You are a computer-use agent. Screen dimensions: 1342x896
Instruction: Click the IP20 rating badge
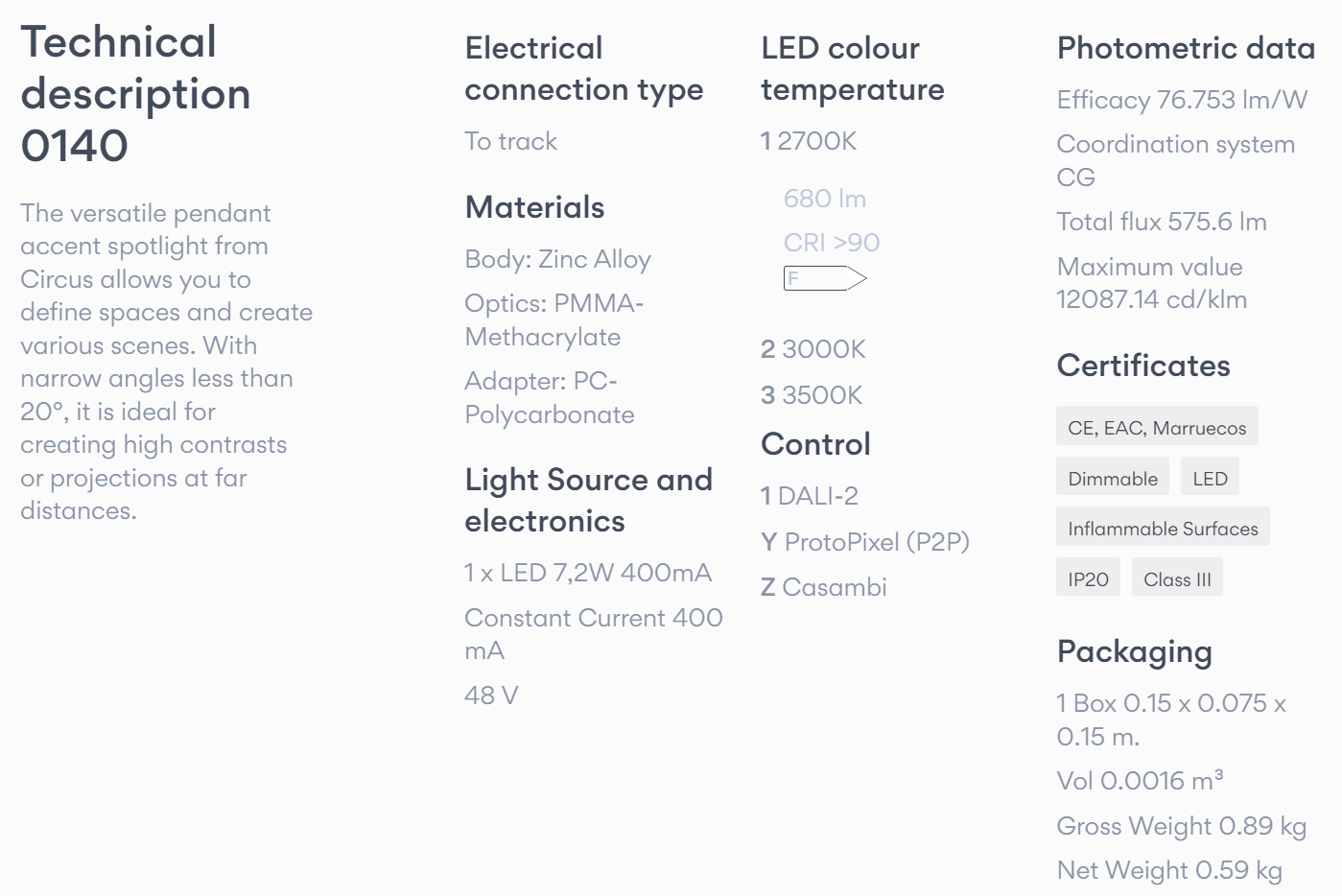click(x=1088, y=579)
